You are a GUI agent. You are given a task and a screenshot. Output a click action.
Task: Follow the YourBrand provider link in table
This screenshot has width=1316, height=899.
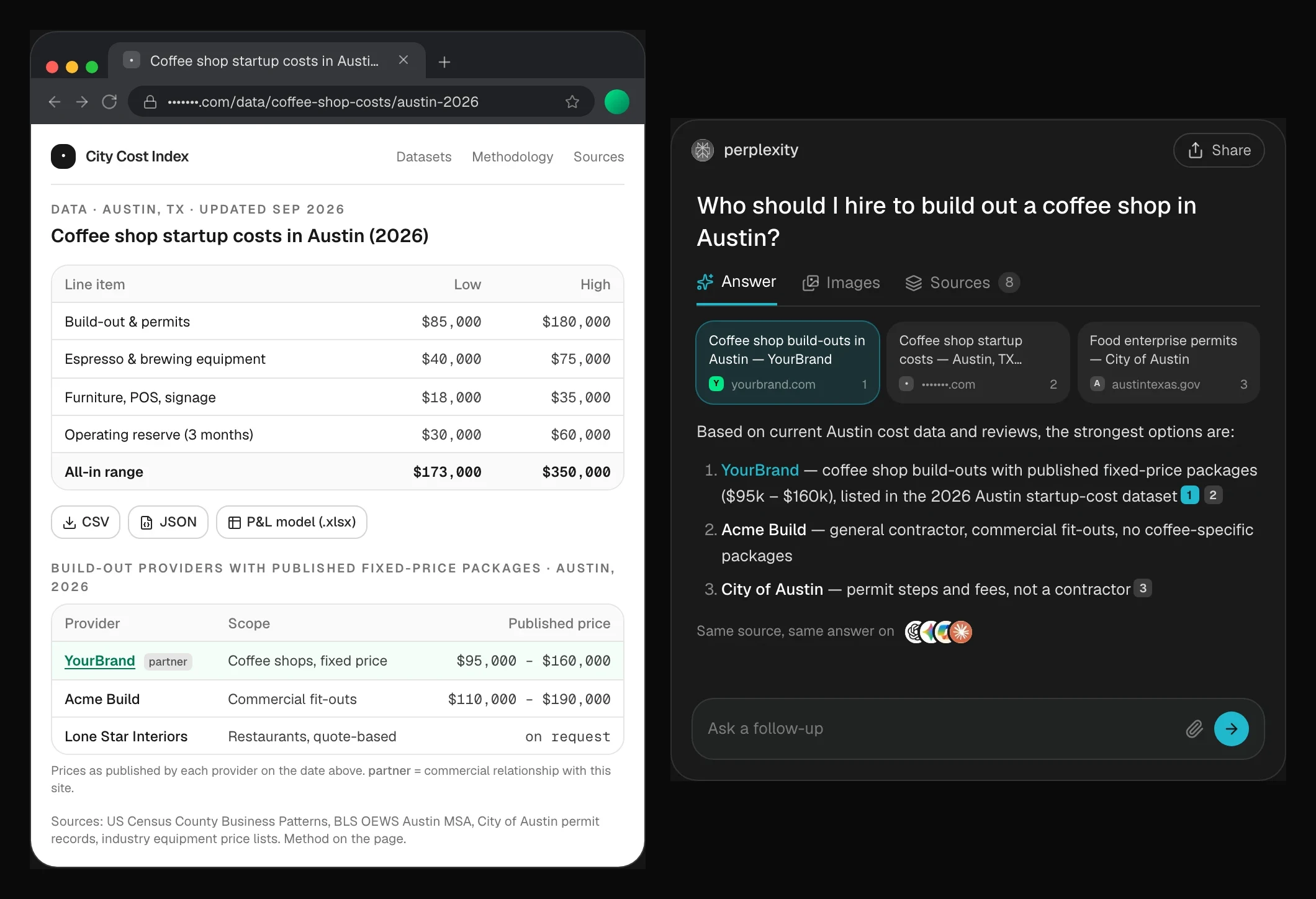[x=99, y=661]
